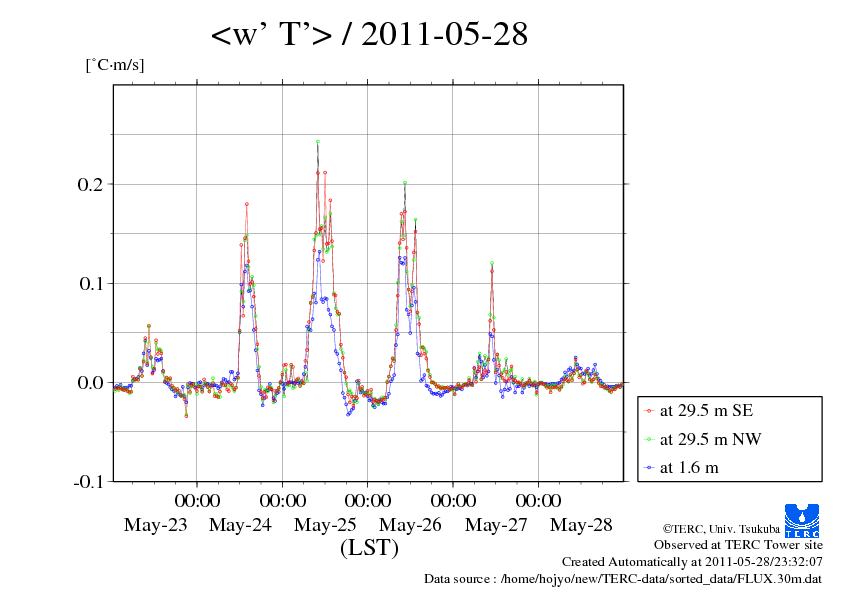Click the y-axis unit label "[°C·m/s]"

[x=115, y=65]
